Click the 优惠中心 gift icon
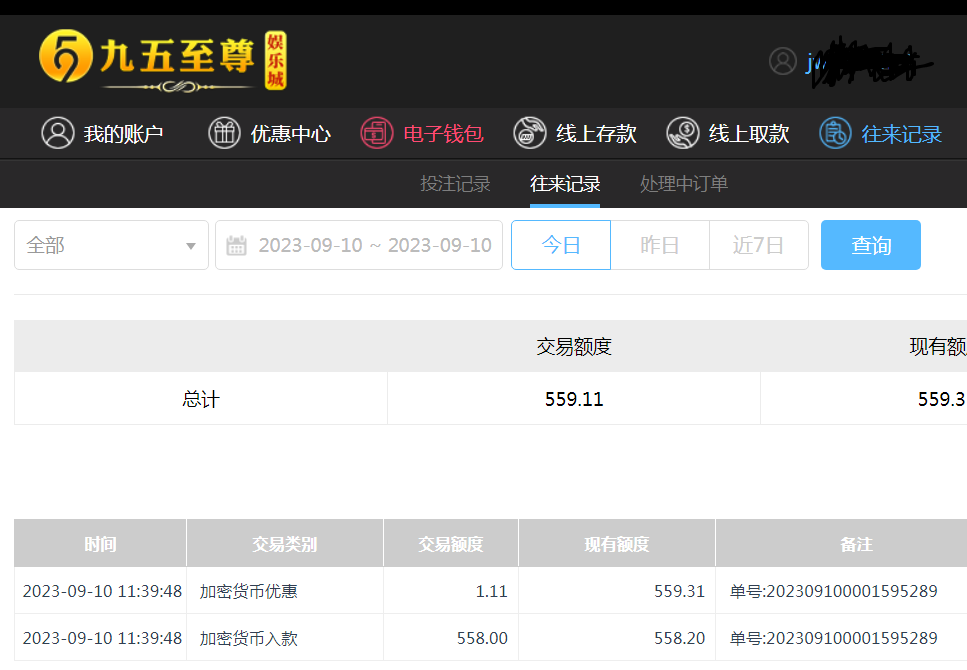 click(x=224, y=133)
